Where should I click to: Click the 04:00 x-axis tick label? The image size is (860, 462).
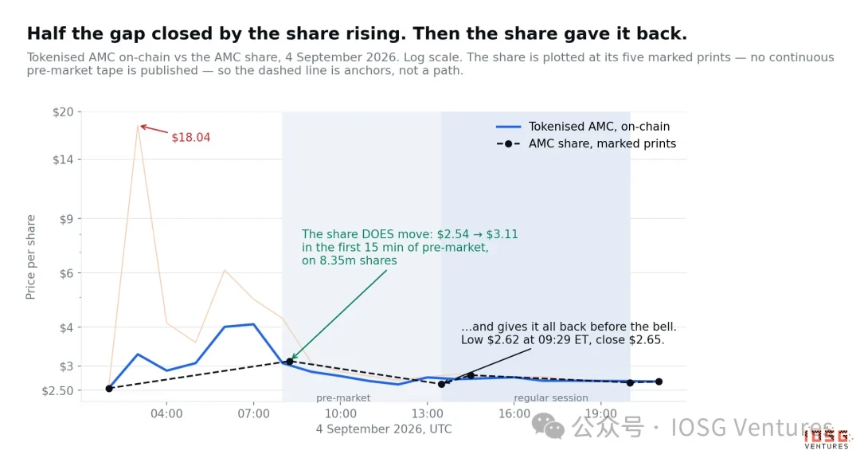pos(167,414)
